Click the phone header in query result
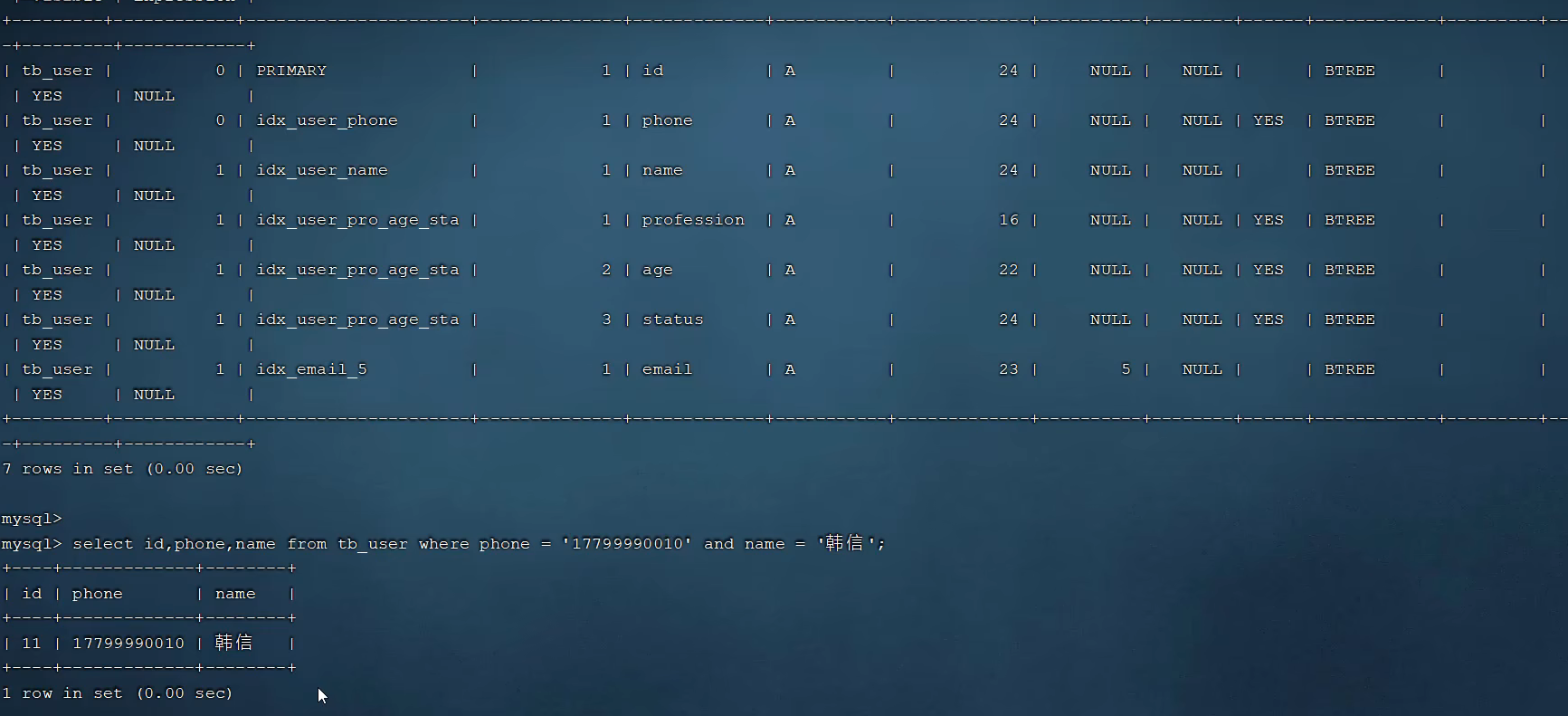Image resolution: width=1568 pixels, height=716 pixels. coord(97,594)
